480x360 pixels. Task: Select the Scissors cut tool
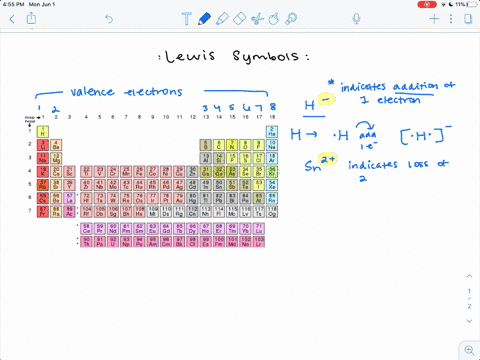tap(257, 19)
